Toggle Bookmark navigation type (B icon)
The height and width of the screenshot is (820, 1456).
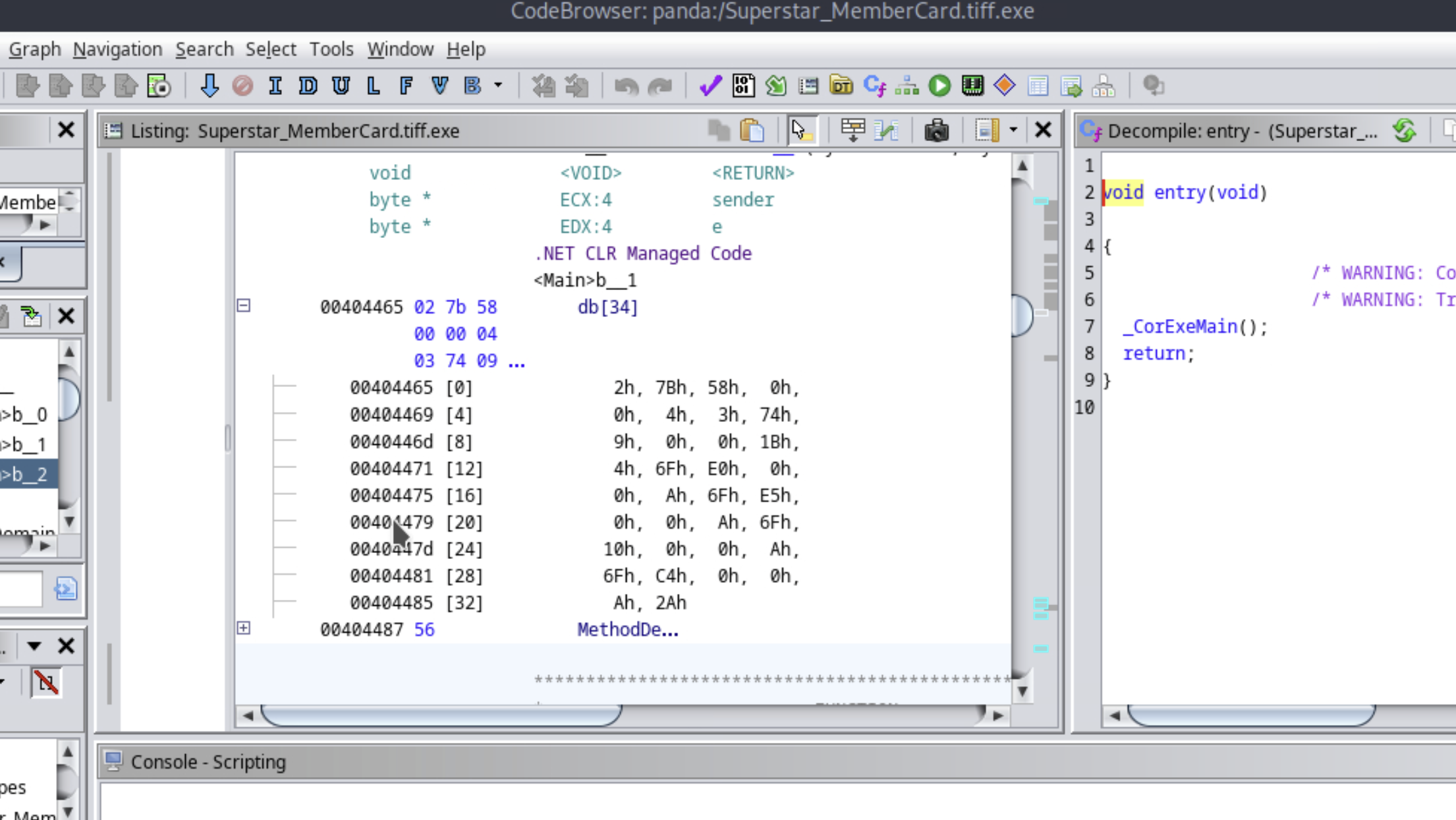click(x=472, y=86)
